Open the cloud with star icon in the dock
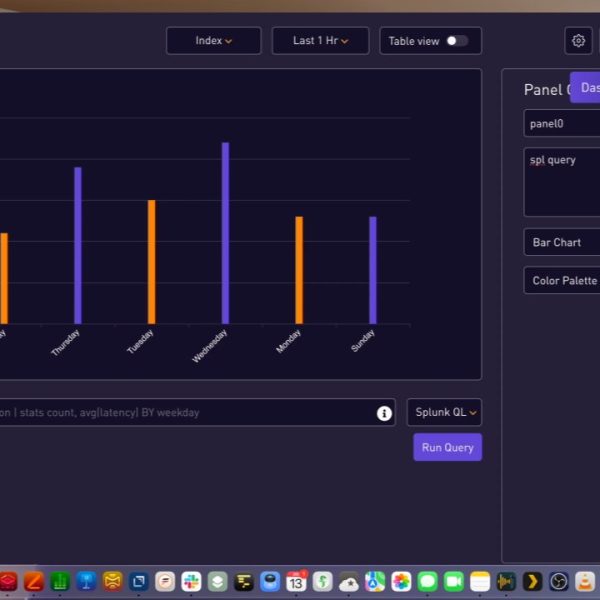 pos(349,582)
